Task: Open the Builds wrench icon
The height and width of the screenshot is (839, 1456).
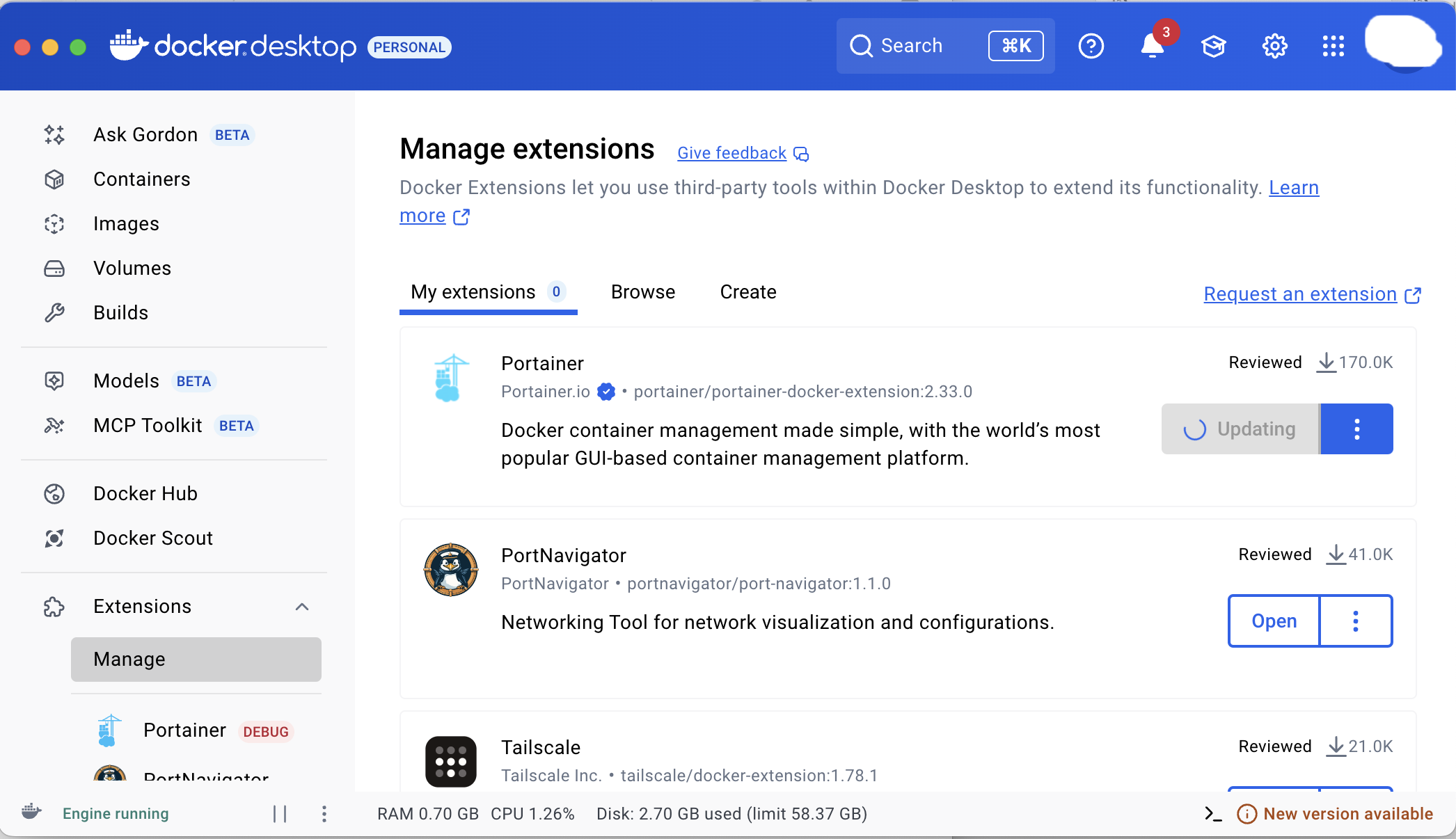Action: (54, 313)
